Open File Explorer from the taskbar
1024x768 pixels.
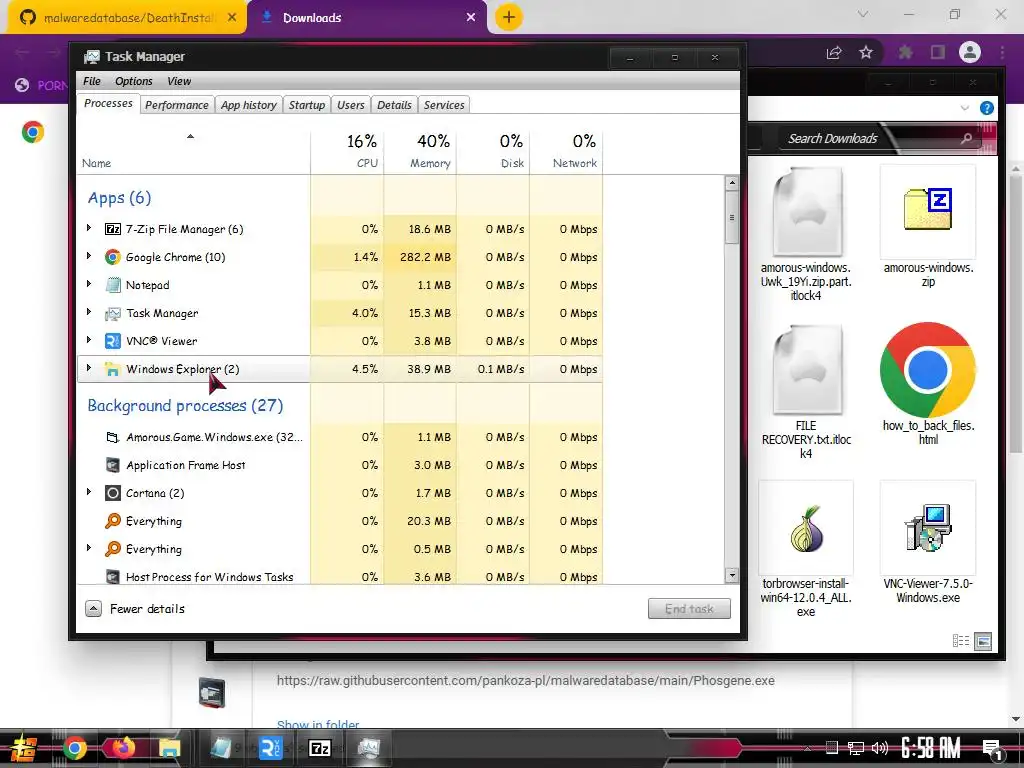click(169, 748)
